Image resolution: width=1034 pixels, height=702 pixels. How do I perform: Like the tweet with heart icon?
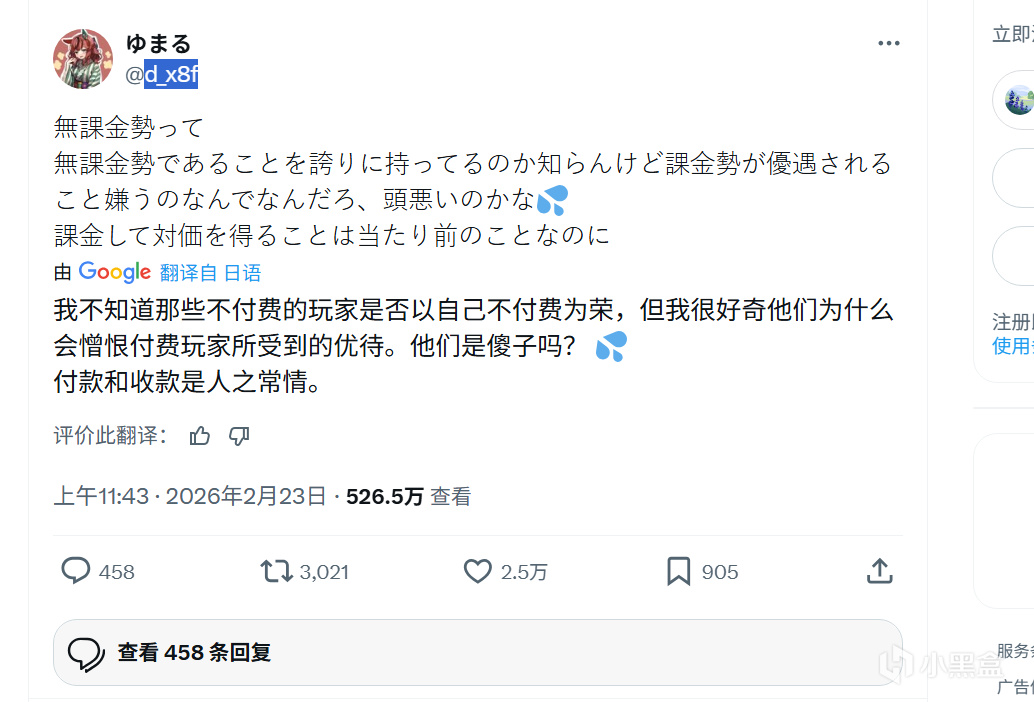tap(478, 571)
